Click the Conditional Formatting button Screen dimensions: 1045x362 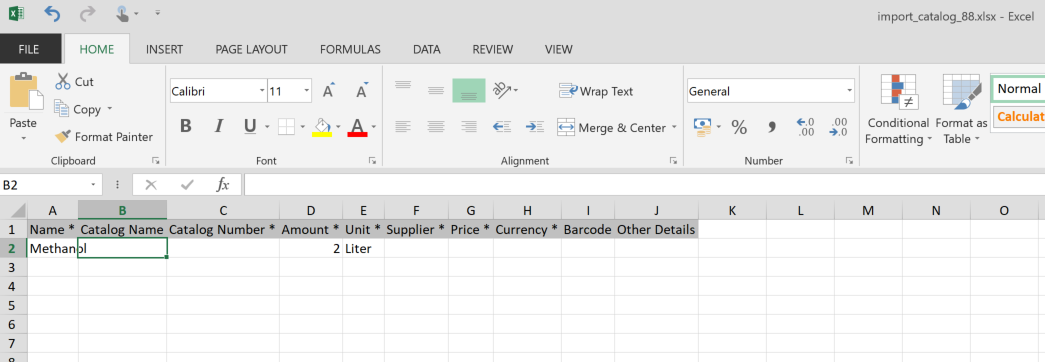(x=898, y=110)
